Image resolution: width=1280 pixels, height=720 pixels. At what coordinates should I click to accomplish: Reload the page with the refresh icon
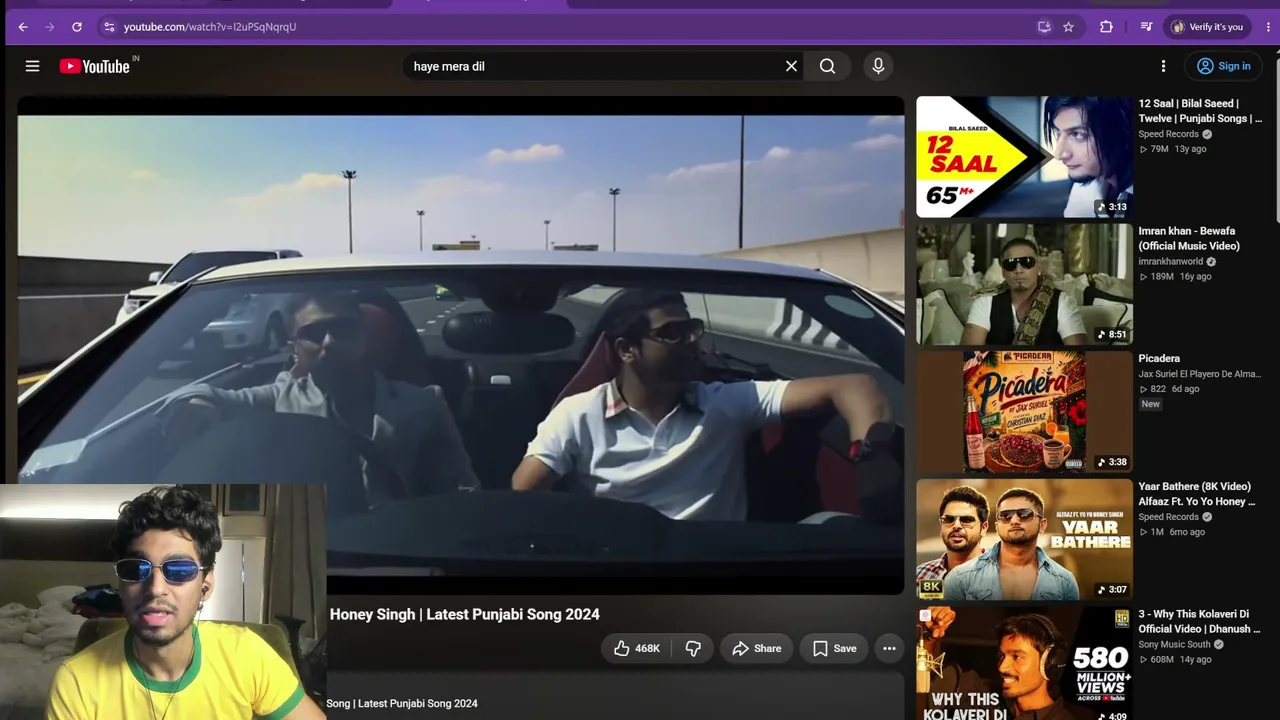77,27
